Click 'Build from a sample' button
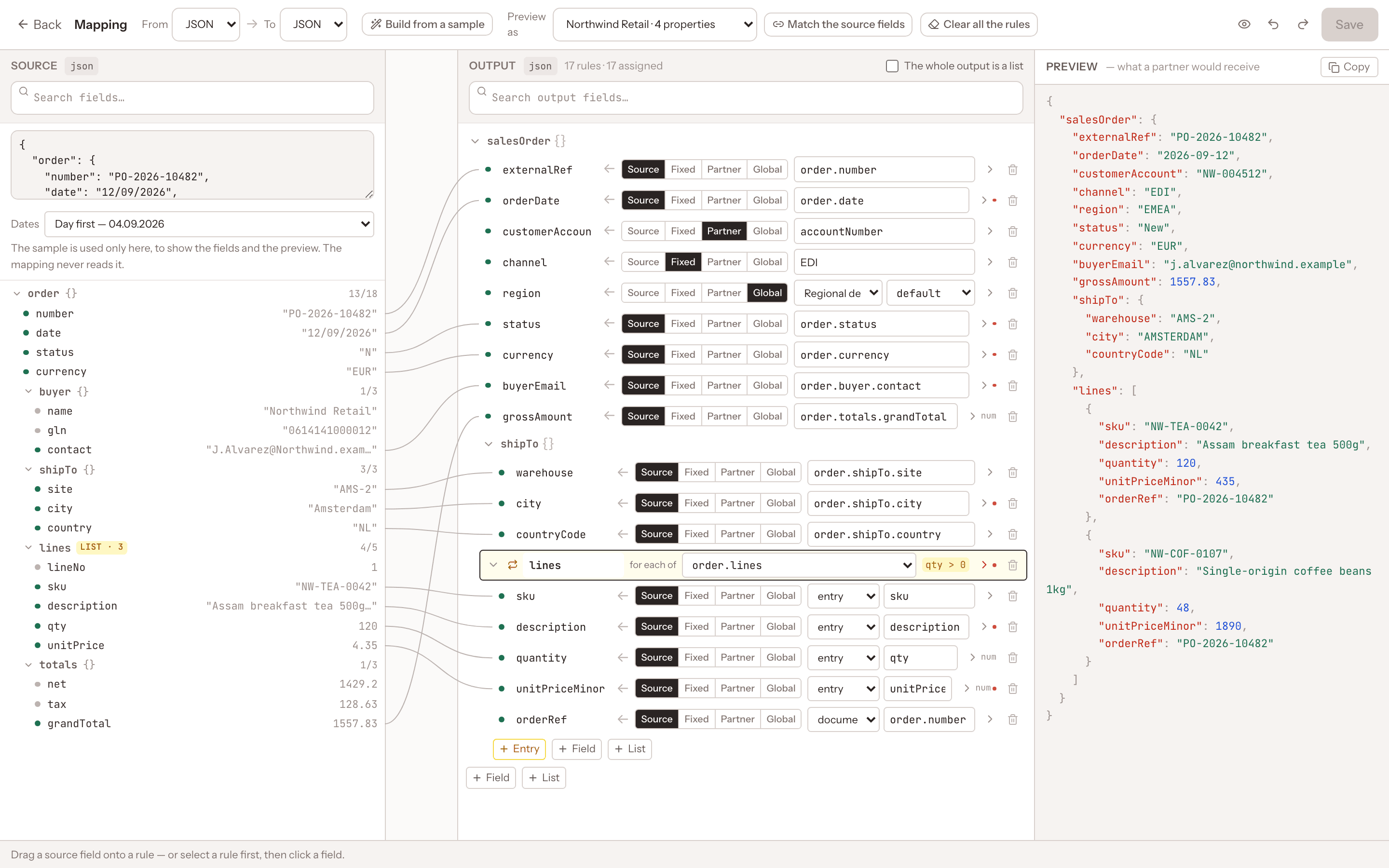Screen dimensions: 1389x868 pyautogui.click(x=427, y=24)
